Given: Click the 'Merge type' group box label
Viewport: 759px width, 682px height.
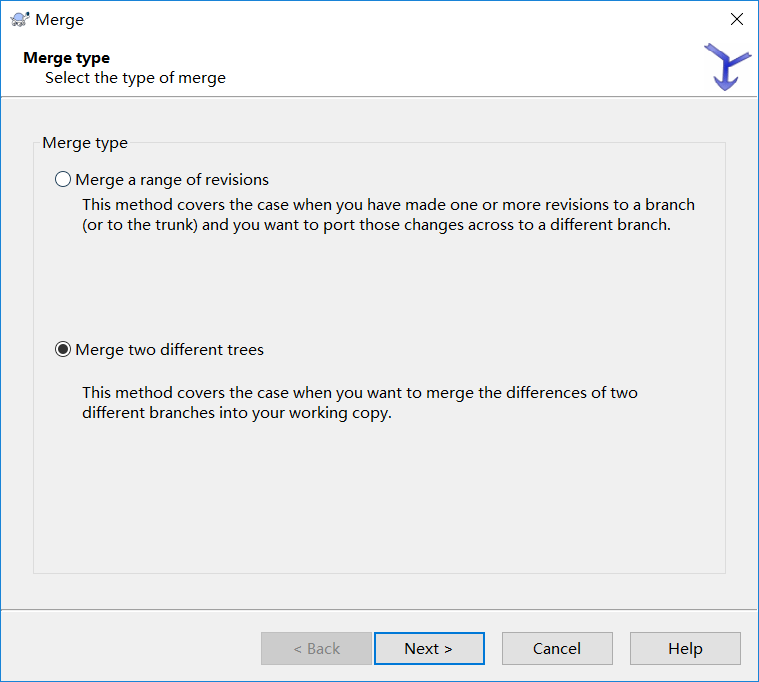Looking at the screenshot, I should pyautogui.click(x=85, y=143).
